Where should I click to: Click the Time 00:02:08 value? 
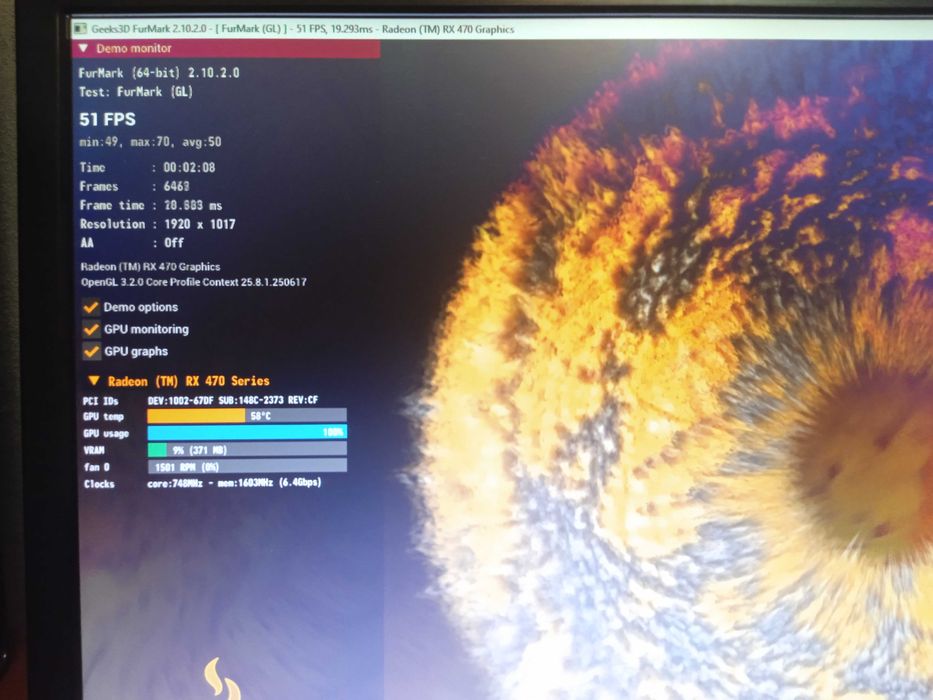pyautogui.click(x=189, y=168)
